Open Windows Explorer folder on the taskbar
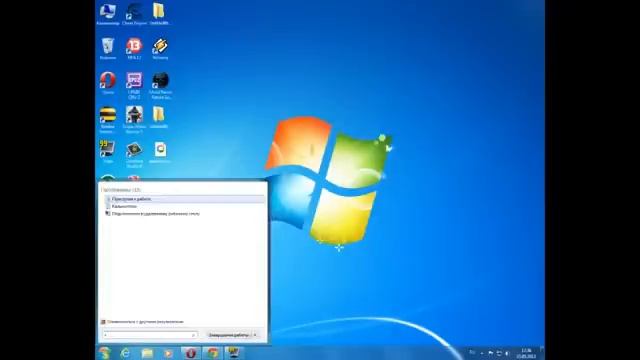This screenshot has width=640, height=360. 147,353
